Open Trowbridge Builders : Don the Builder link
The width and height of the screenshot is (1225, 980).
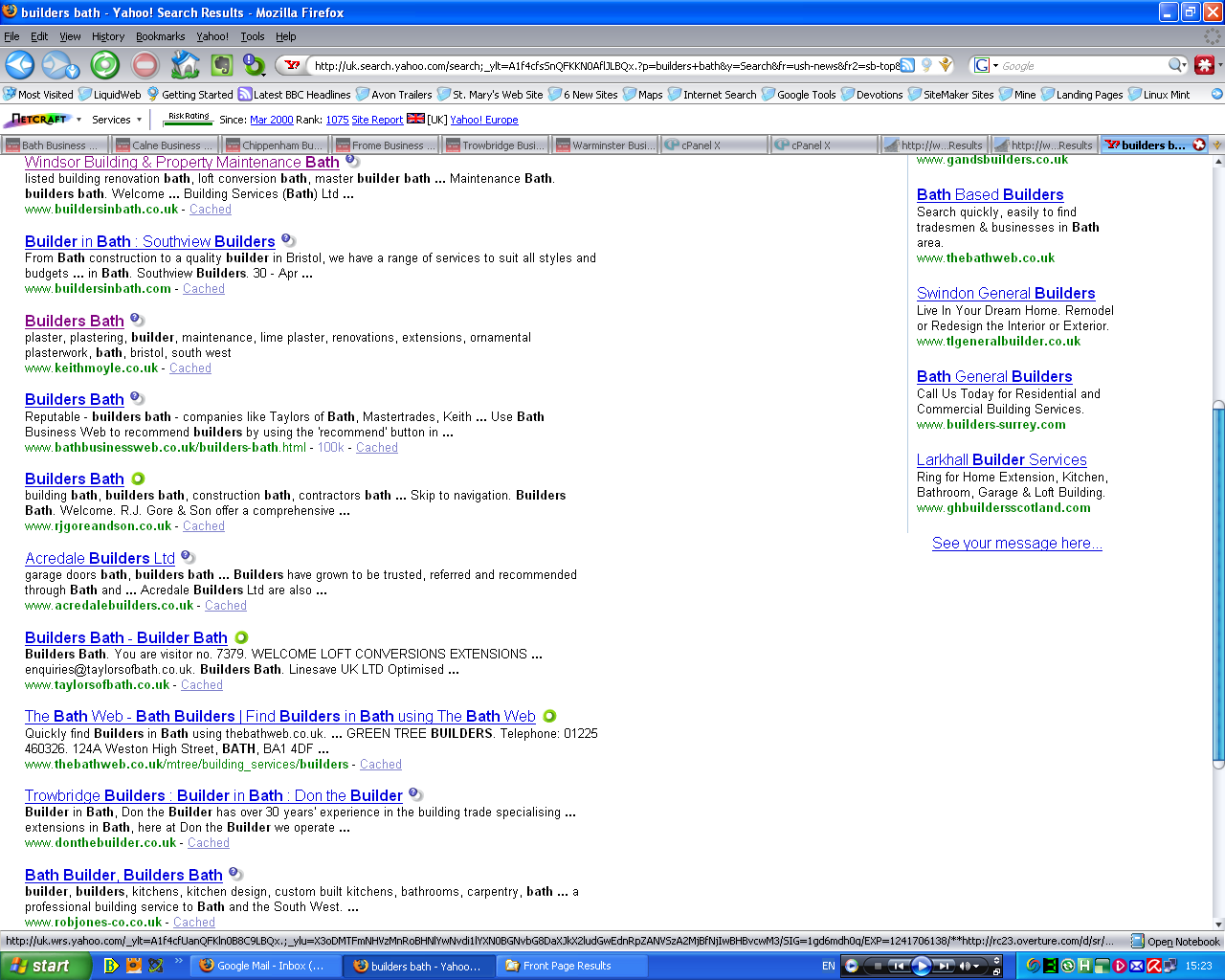tap(213, 795)
